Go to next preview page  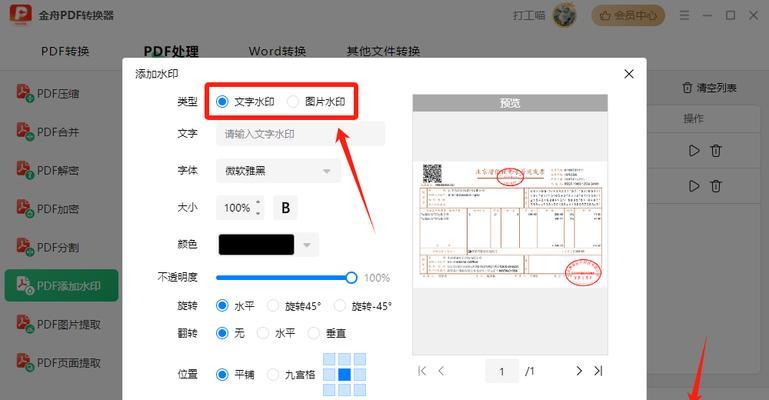point(579,371)
